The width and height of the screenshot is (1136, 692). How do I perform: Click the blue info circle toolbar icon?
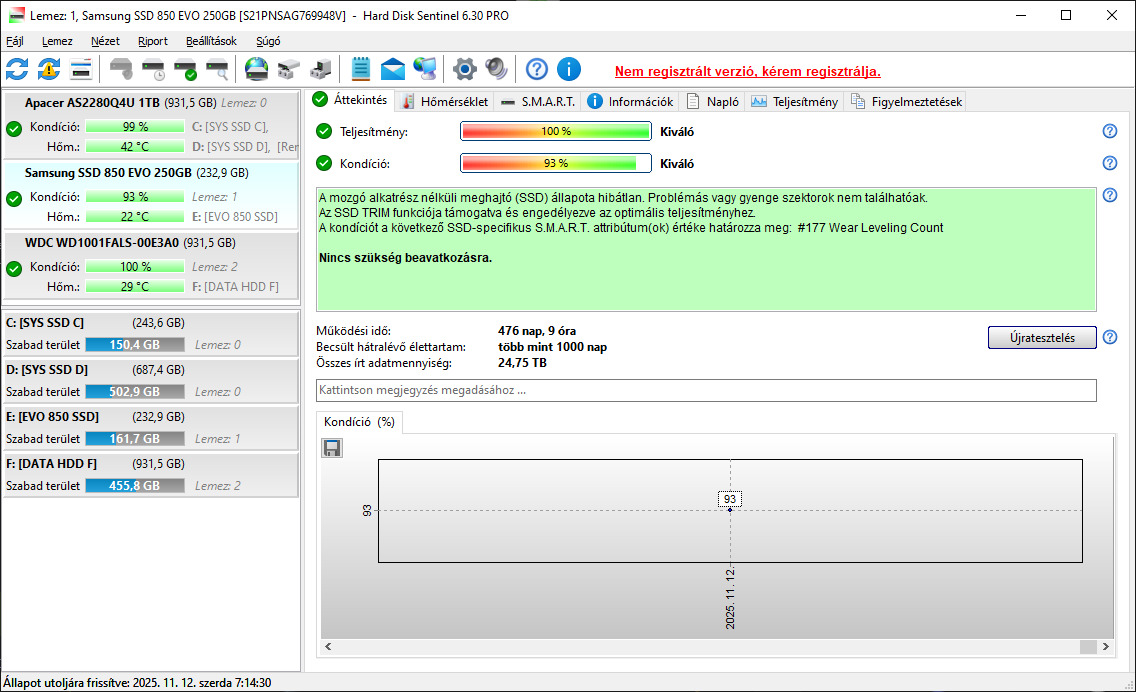point(569,70)
